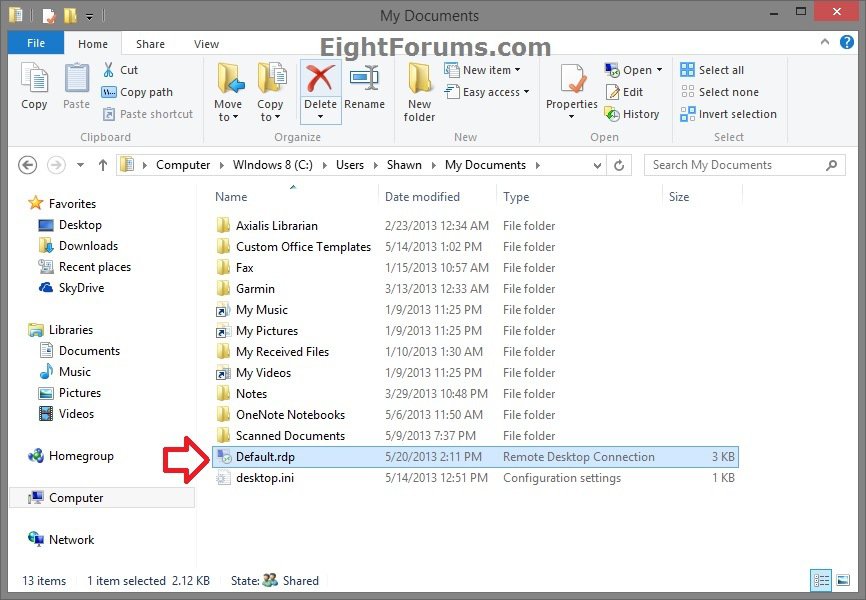Viewport: 866px width, 600px height.
Task: Switch to large icons view in status bar
Action: pyautogui.click(x=842, y=580)
